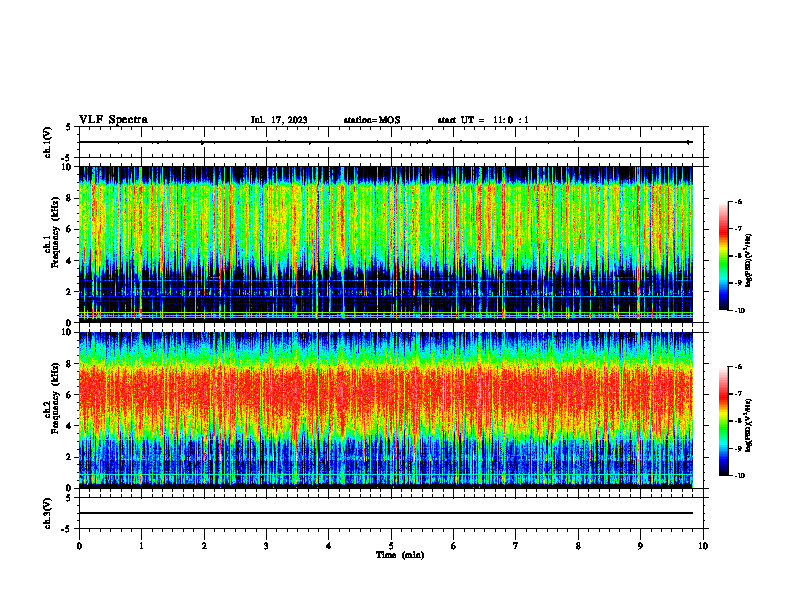Click the "Time (min)" x-axis label
792x612 pixels.
click(400, 555)
